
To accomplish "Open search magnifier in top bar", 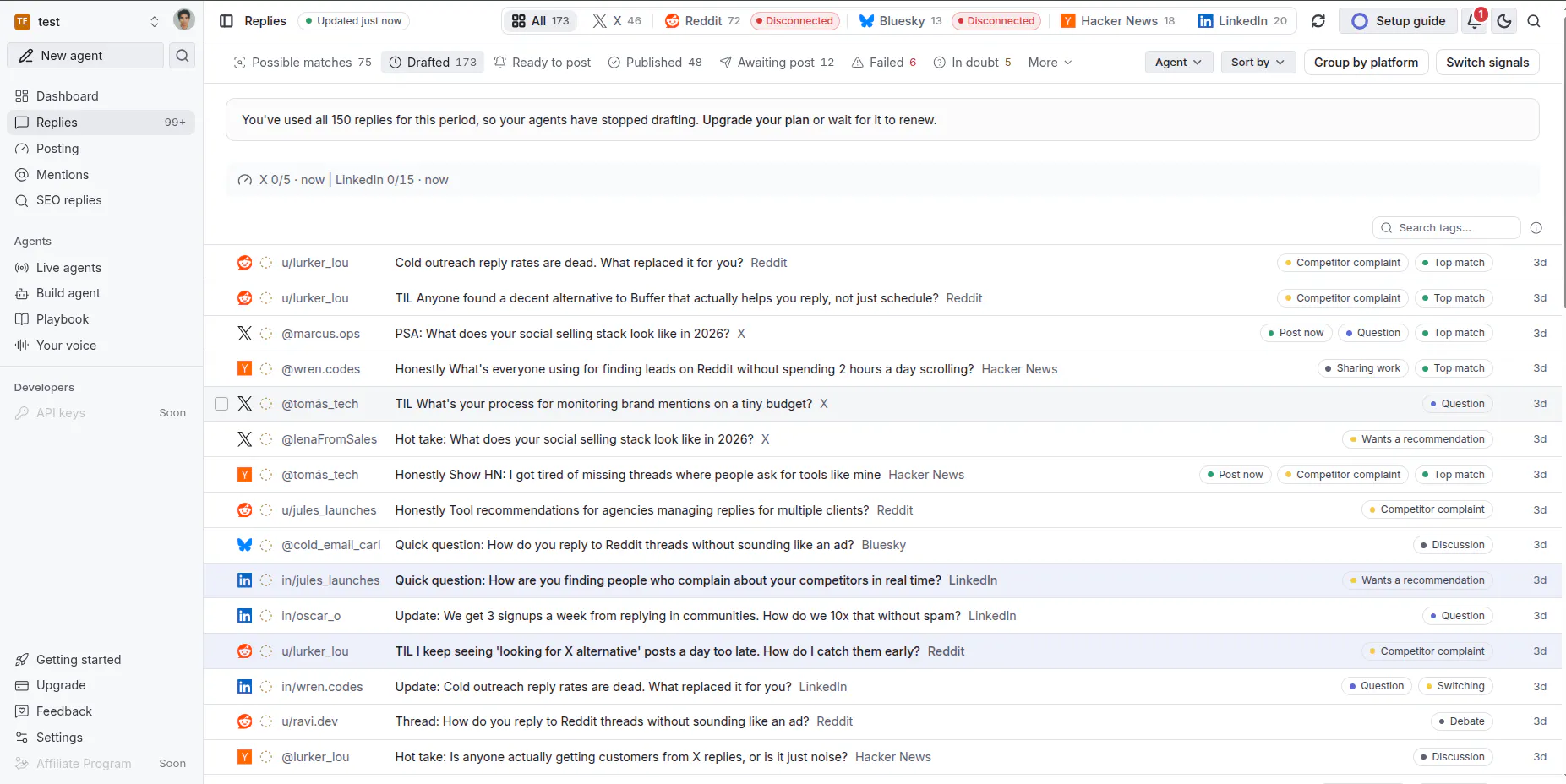I will pos(1534,21).
